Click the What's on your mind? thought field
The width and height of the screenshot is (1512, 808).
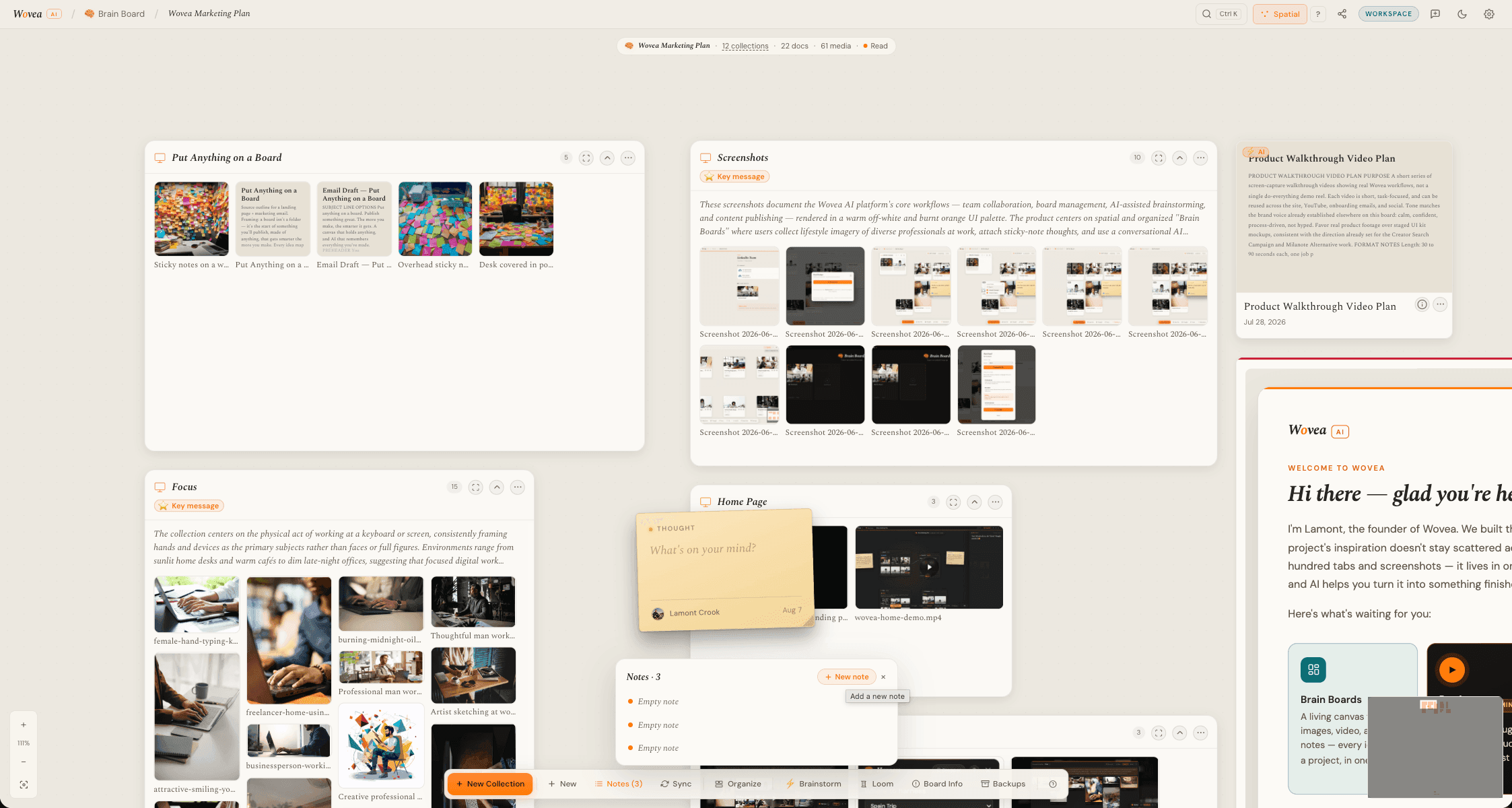703,549
